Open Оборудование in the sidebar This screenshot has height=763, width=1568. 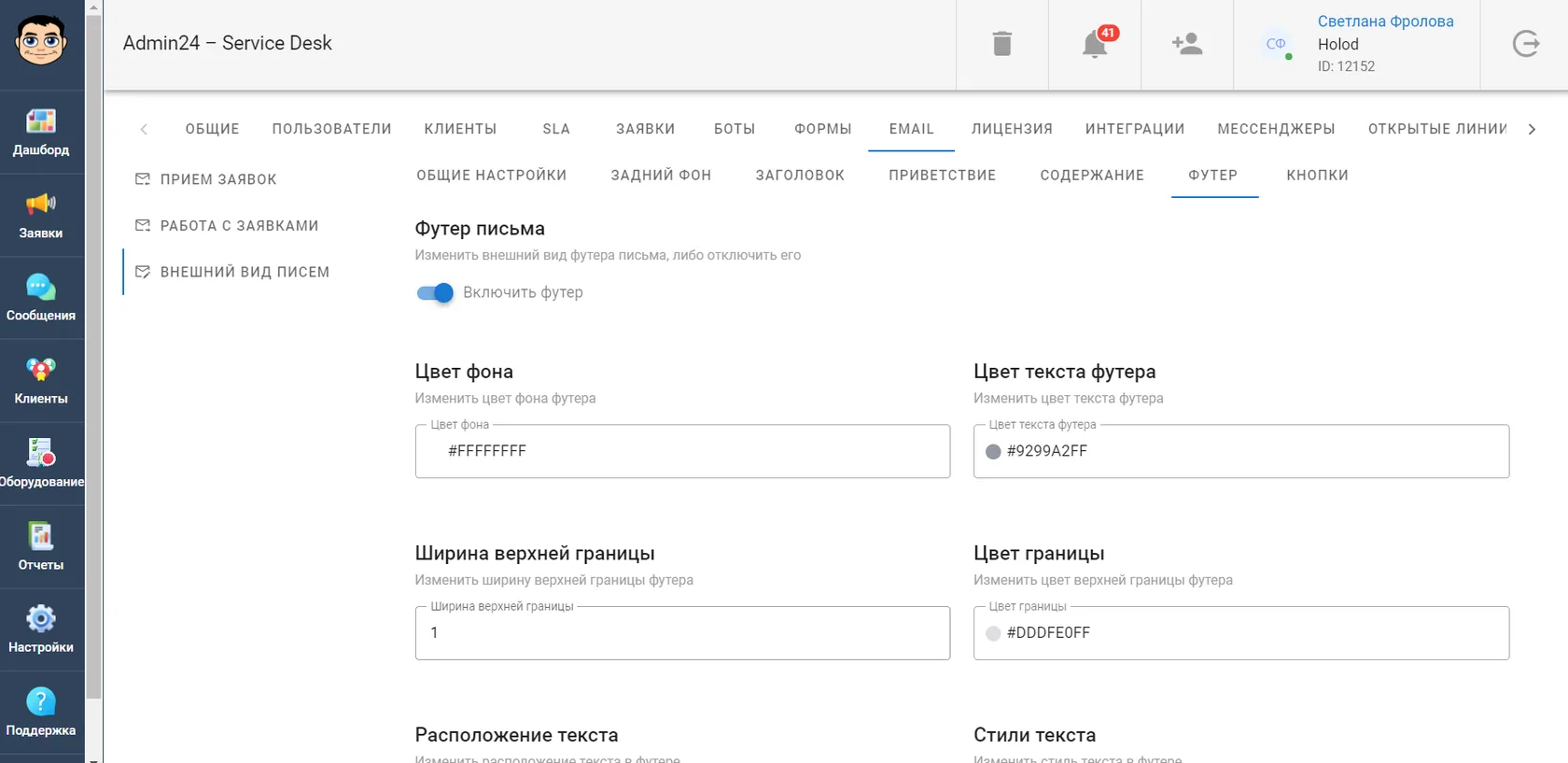point(41,464)
